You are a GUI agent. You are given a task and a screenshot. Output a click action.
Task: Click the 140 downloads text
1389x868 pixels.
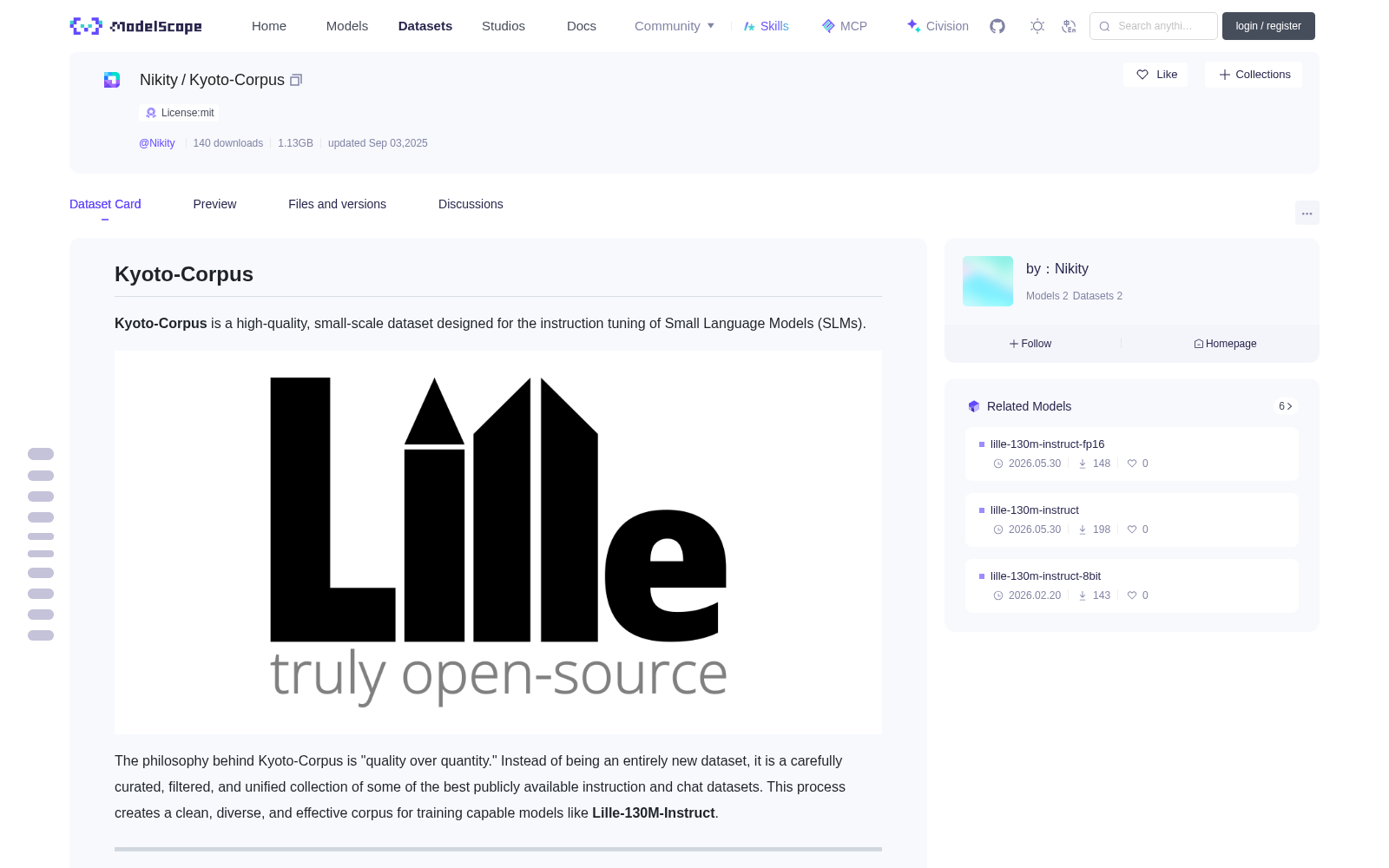[227, 143]
